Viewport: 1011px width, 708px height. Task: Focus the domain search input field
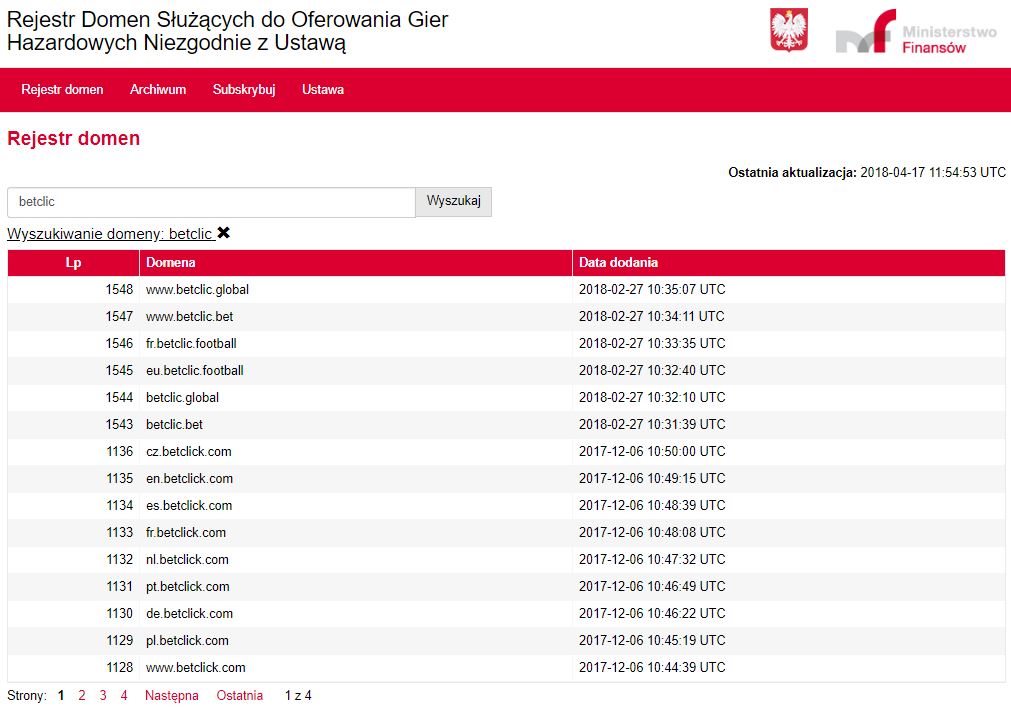(211, 202)
